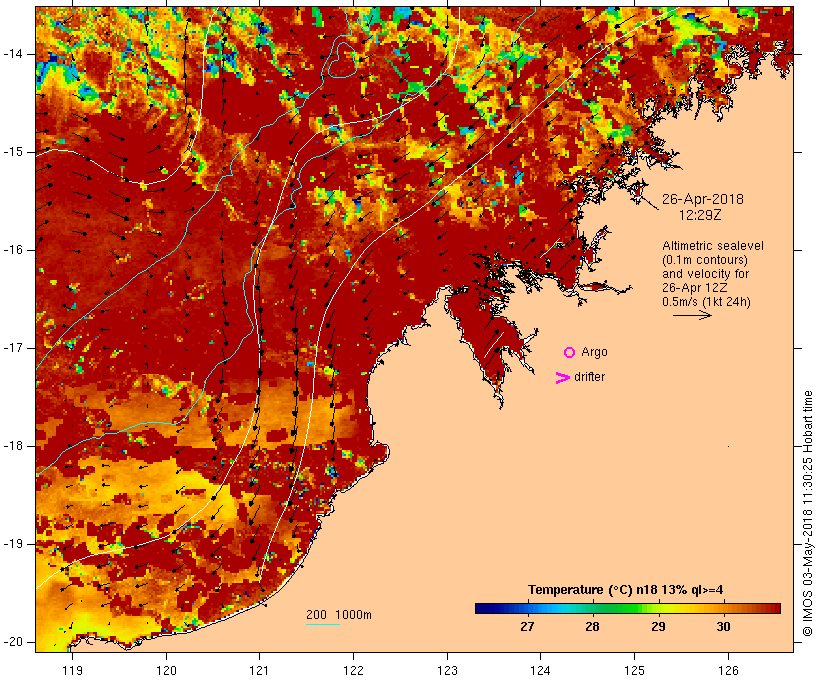Click the Temperature (°C) n18 title
The height and width of the screenshot is (680, 820).
(625, 590)
